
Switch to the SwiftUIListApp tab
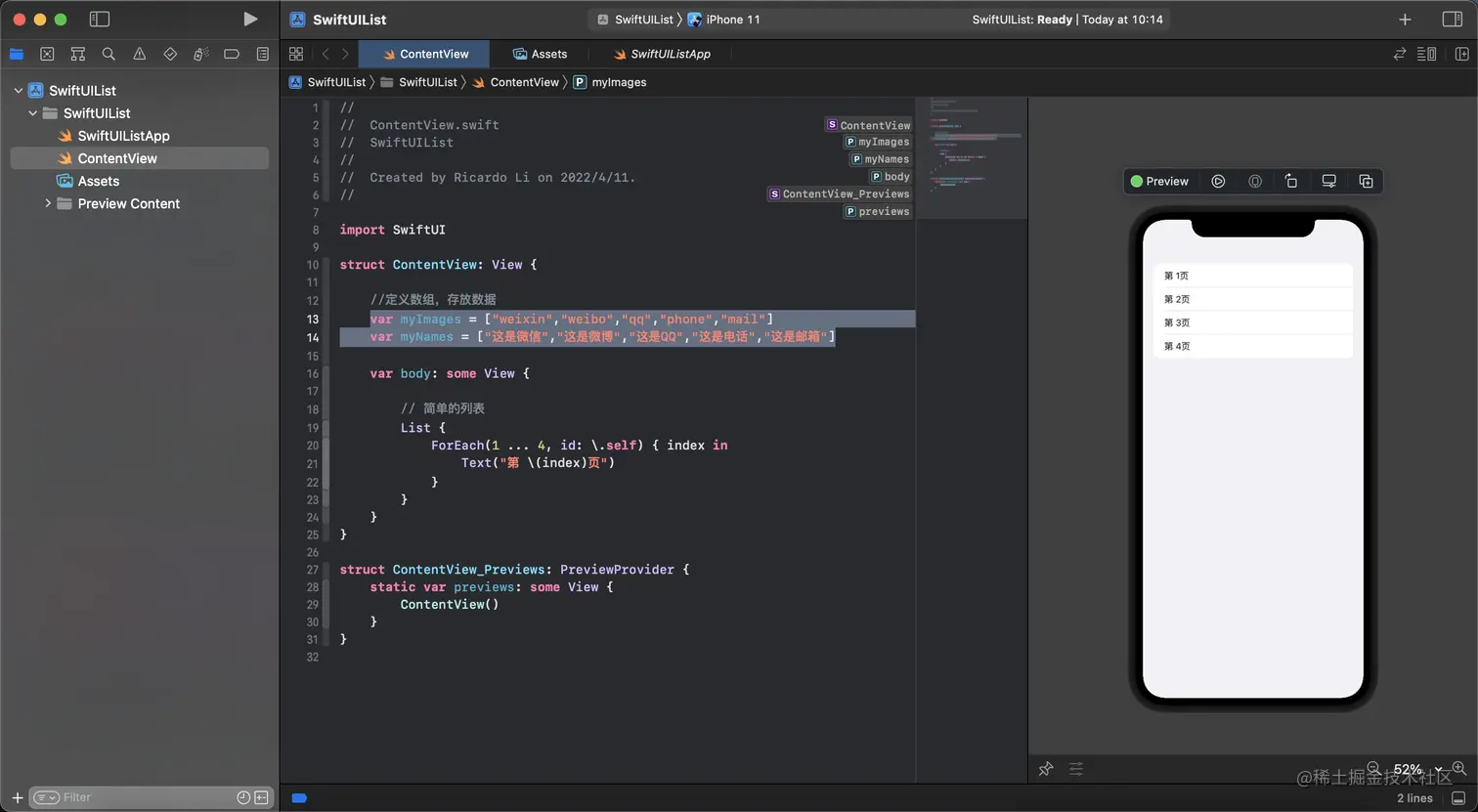coord(662,55)
